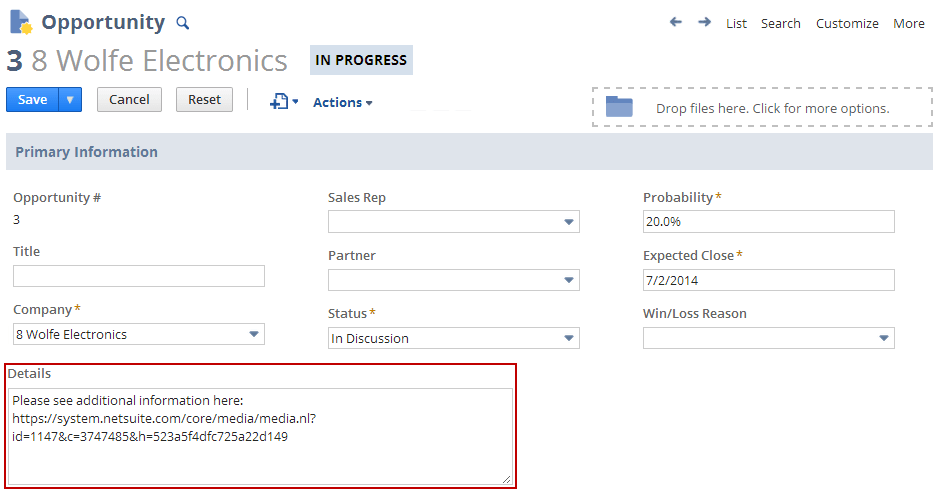Click the Drop files here area
Screen dimensions: 939x494
tap(762, 107)
